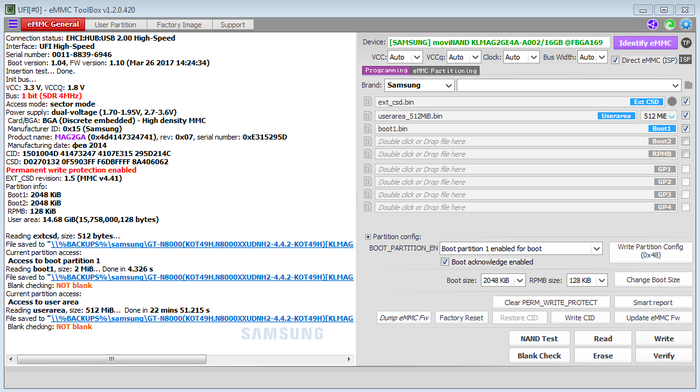Click the log horizontal scrollbar thumb
This screenshot has height=392, width=700.
coord(112,359)
